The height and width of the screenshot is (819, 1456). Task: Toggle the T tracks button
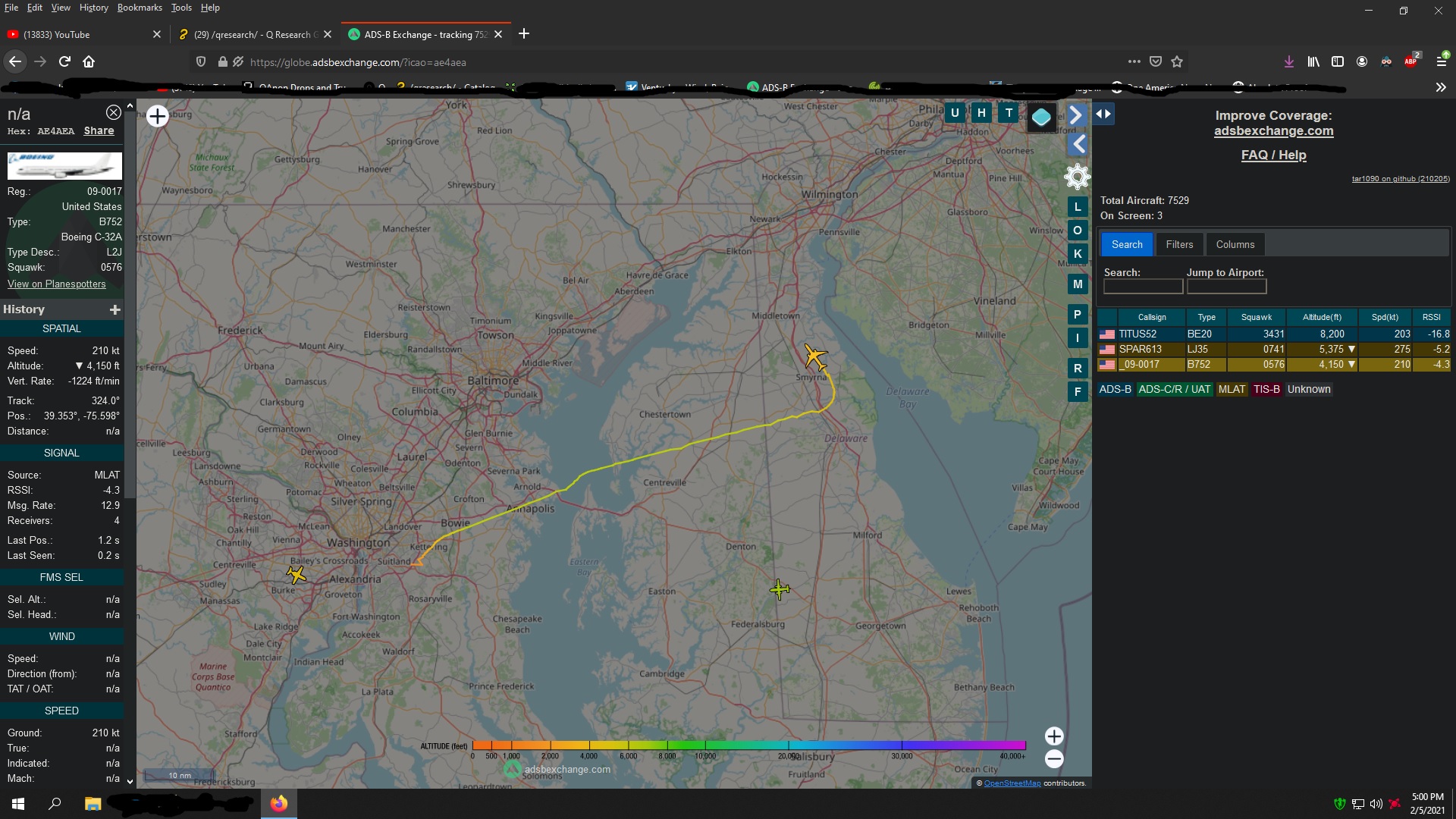[x=1009, y=113]
